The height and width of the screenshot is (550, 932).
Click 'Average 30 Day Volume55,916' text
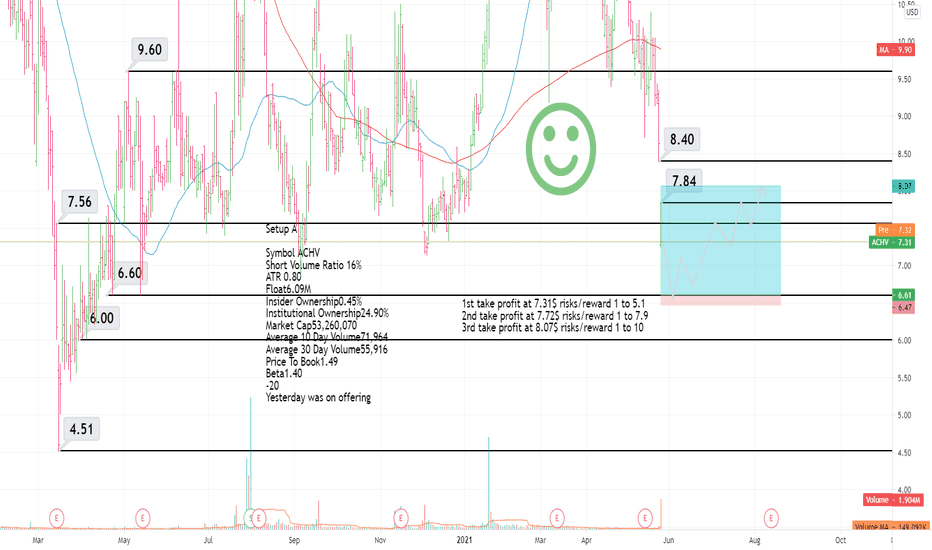pos(326,349)
